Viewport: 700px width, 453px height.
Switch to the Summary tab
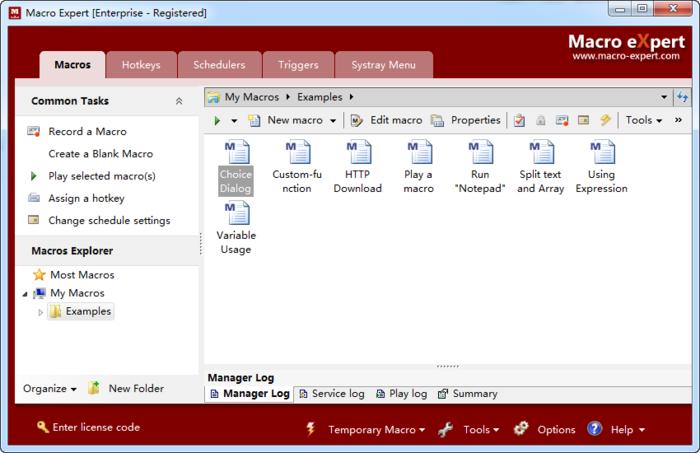pyautogui.click(x=468, y=394)
